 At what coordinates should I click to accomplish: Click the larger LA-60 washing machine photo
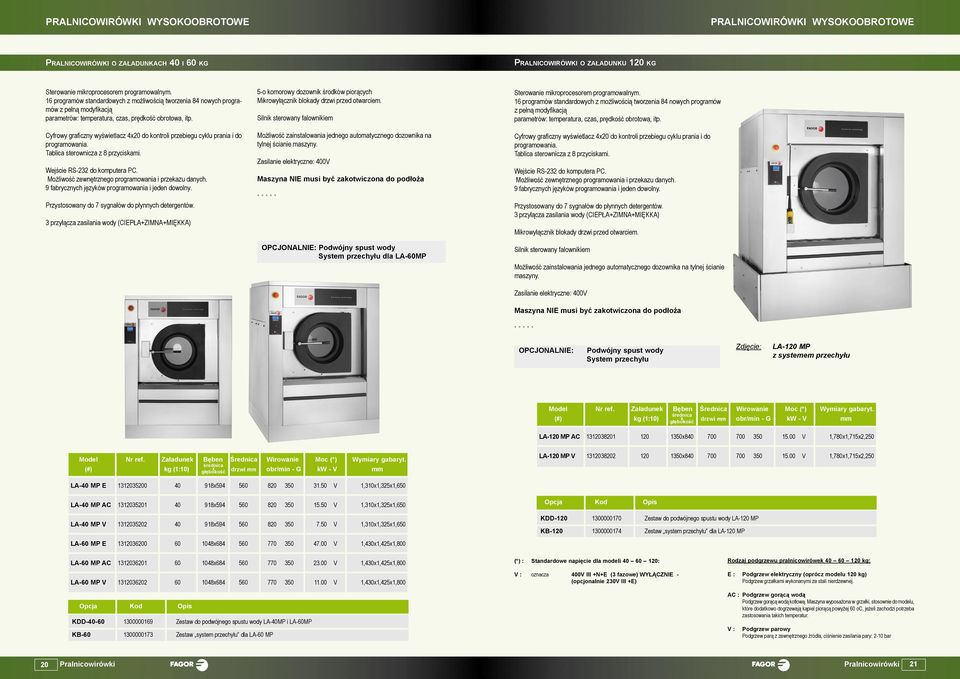click(315, 360)
